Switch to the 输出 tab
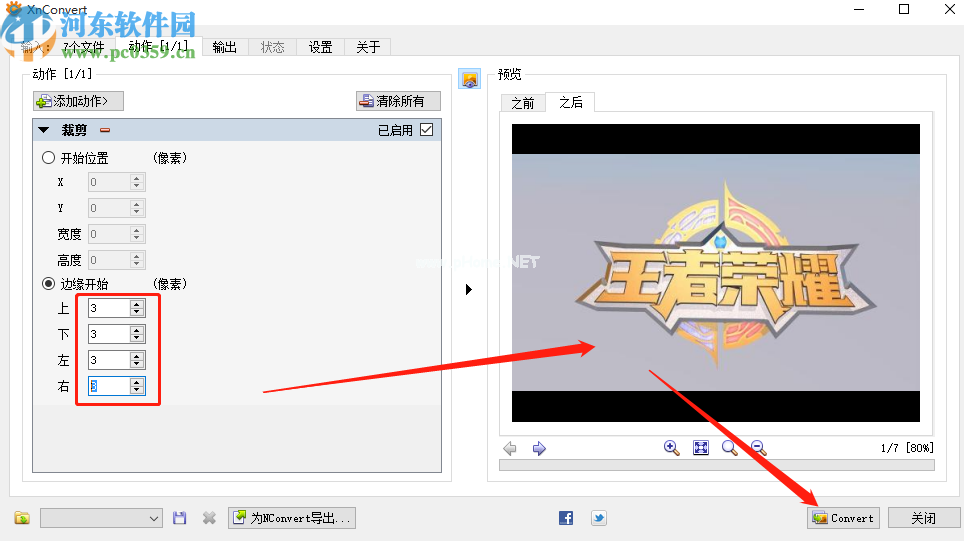The width and height of the screenshot is (964, 541). [x=225, y=47]
